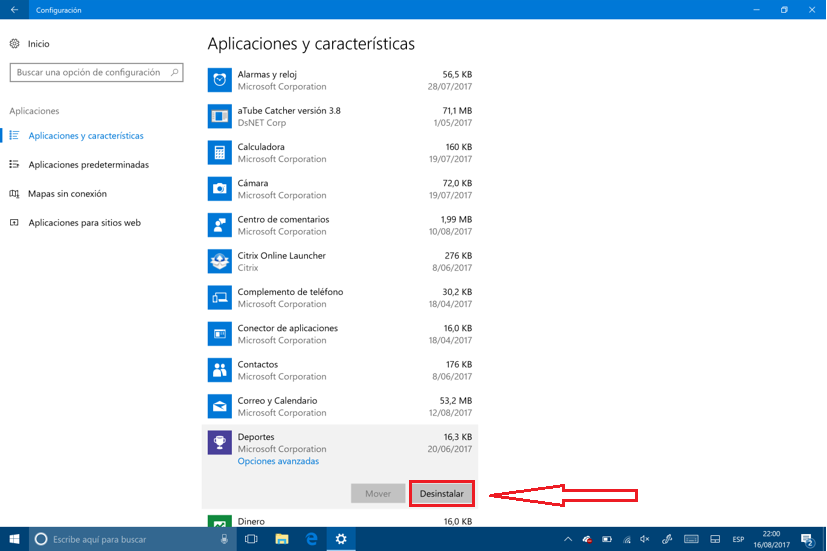827x551 pixels.
Task: Select the Centro de comentarios name
Action: pyautogui.click(x=283, y=219)
